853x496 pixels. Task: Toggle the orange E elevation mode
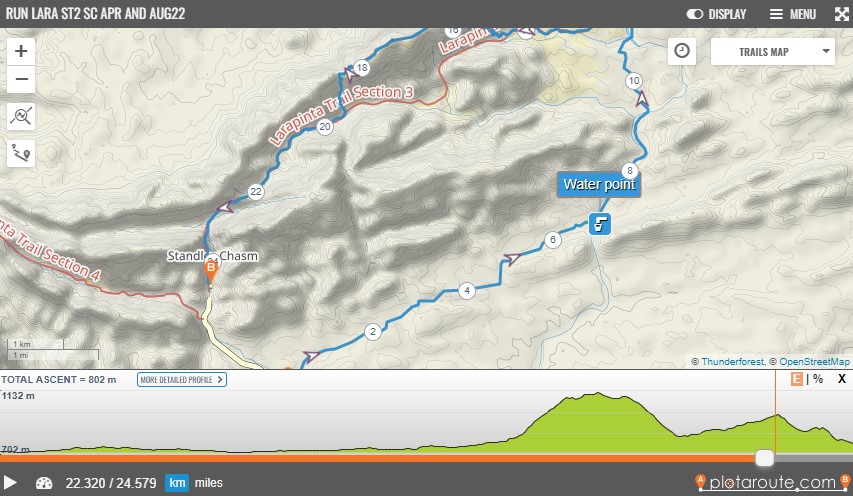[796, 379]
